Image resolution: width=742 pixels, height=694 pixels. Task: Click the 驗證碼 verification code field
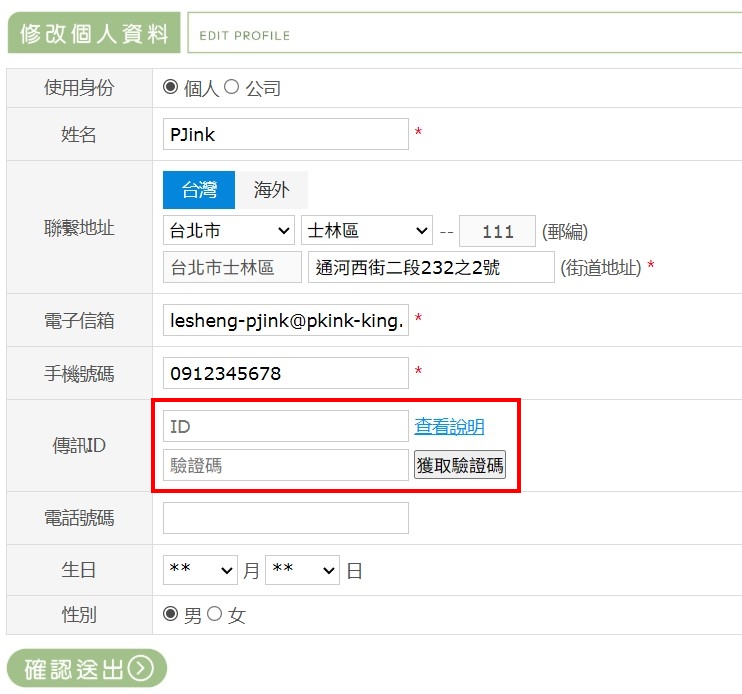[x=285, y=465]
